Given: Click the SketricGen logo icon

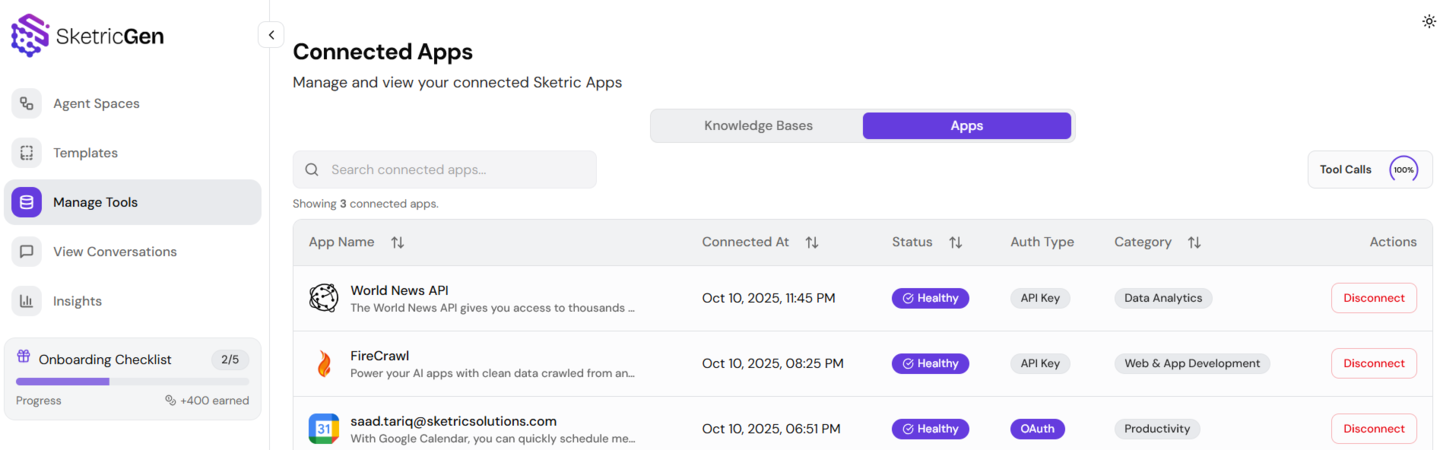Looking at the screenshot, I should (30, 35).
